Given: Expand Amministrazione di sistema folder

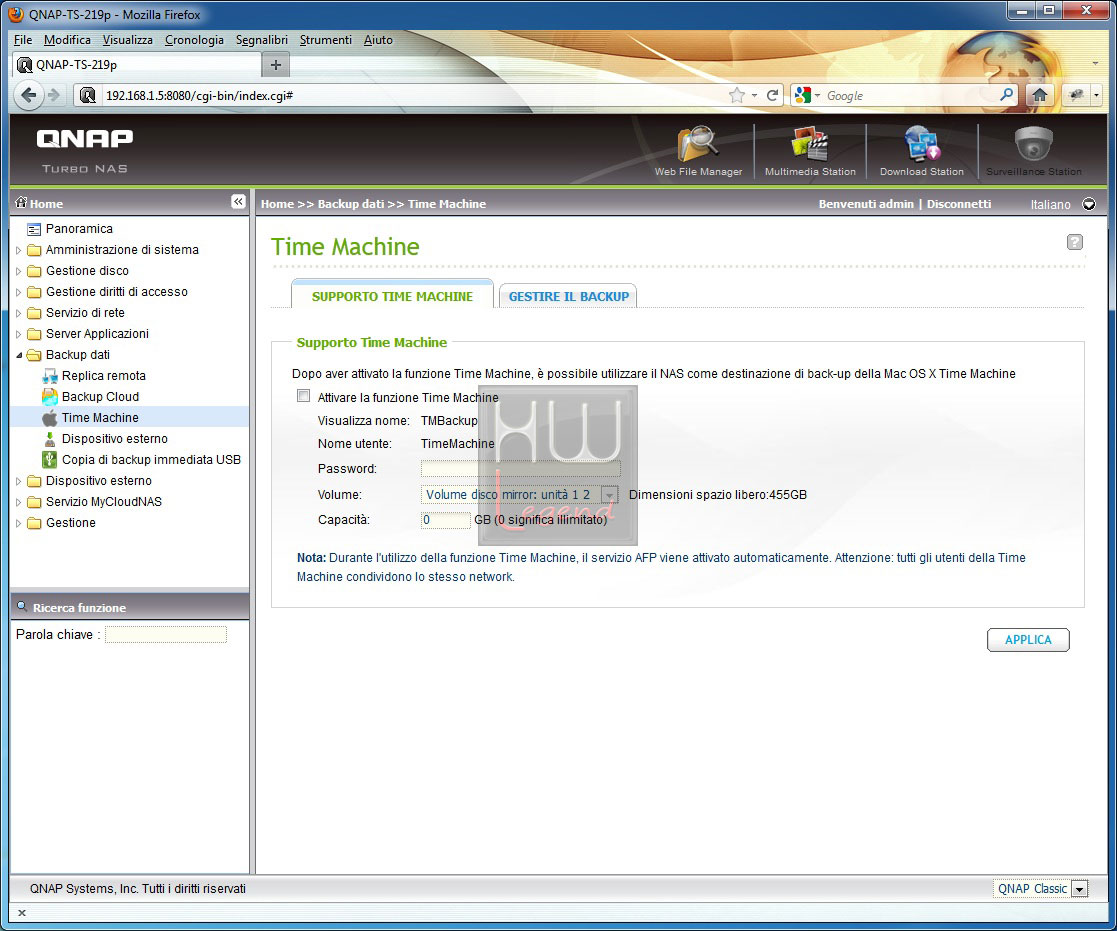Looking at the screenshot, I should 19,250.
